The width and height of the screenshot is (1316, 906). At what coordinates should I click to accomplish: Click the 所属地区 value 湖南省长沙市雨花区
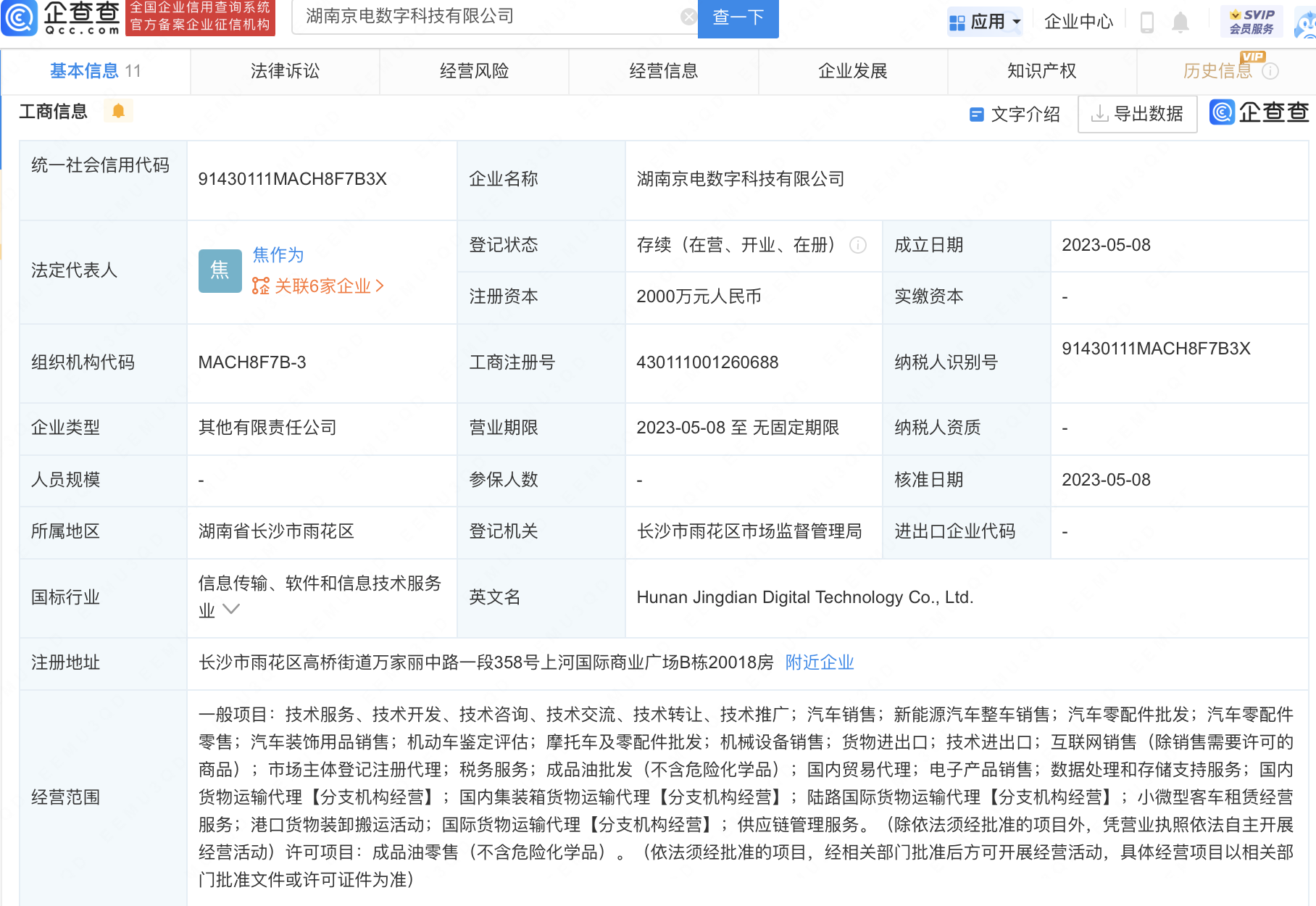[x=276, y=531]
